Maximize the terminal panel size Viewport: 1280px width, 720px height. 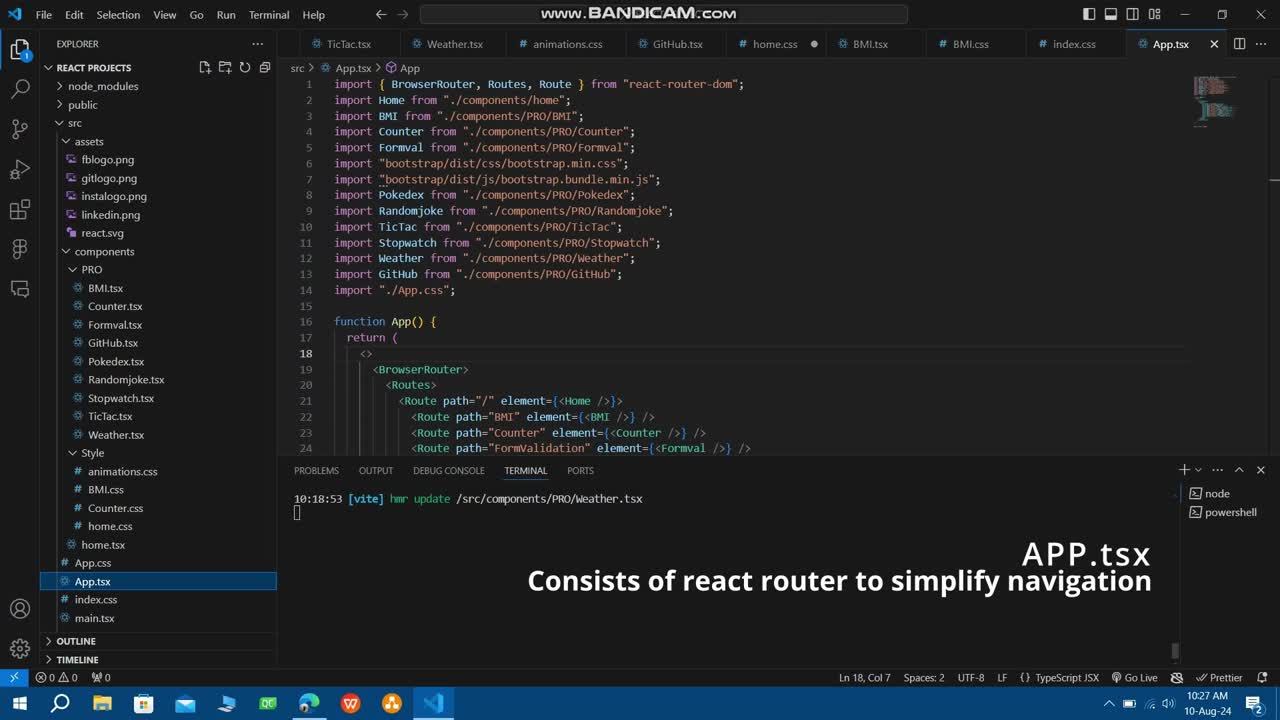point(1239,470)
